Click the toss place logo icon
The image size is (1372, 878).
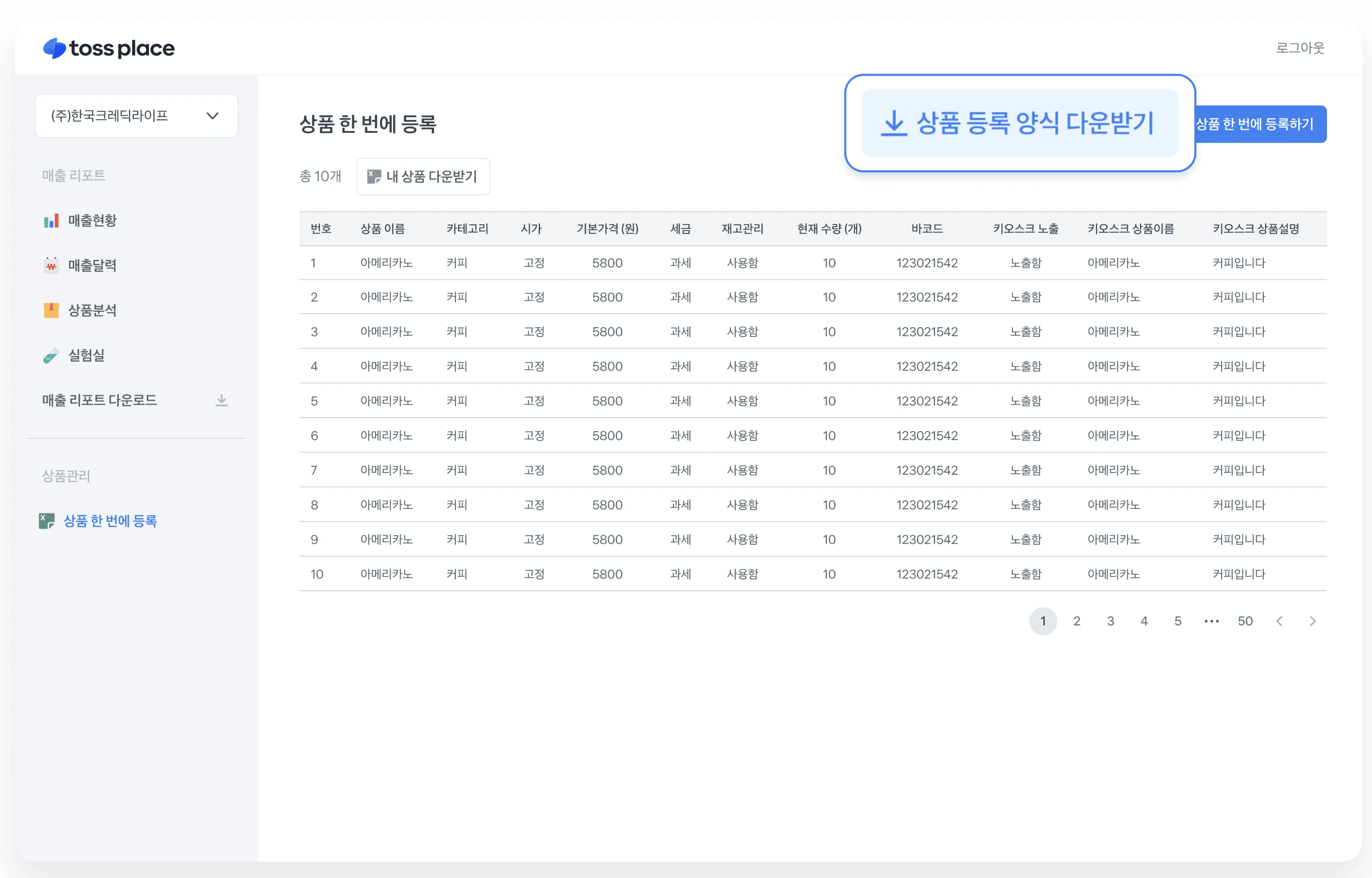tap(55, 49)
